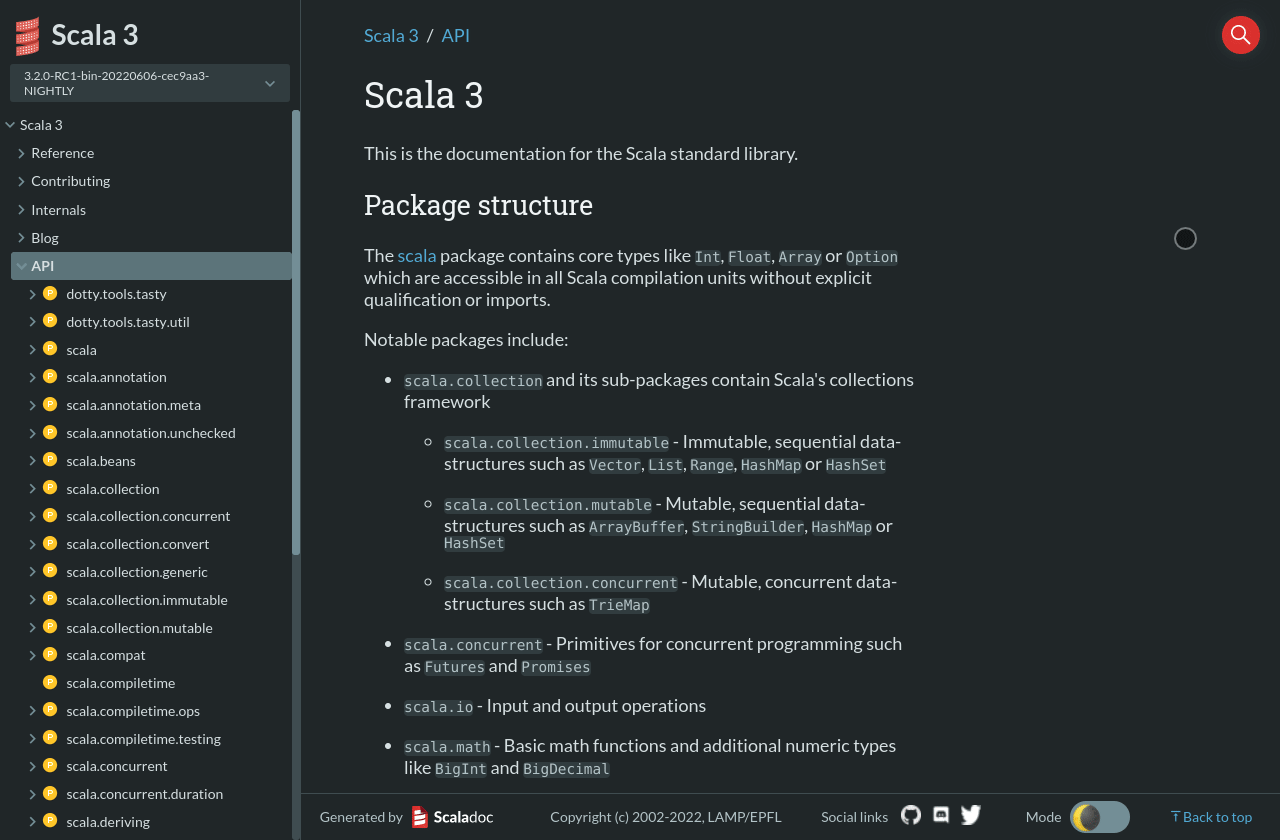1280x840 pixels.
Task: Click the package icon next to scala.annotation
Action: 50,377
